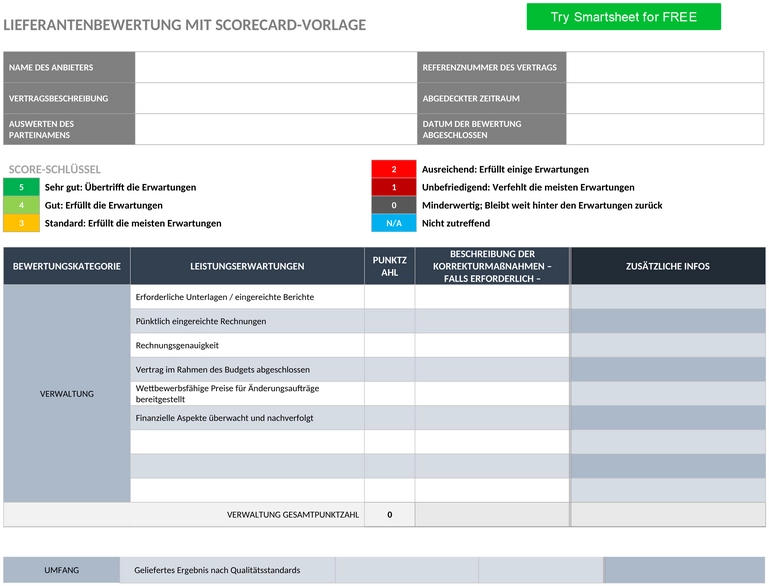
Task: Select the Referenznummer des Vertrags value cell
Action: tap(665, 67)
